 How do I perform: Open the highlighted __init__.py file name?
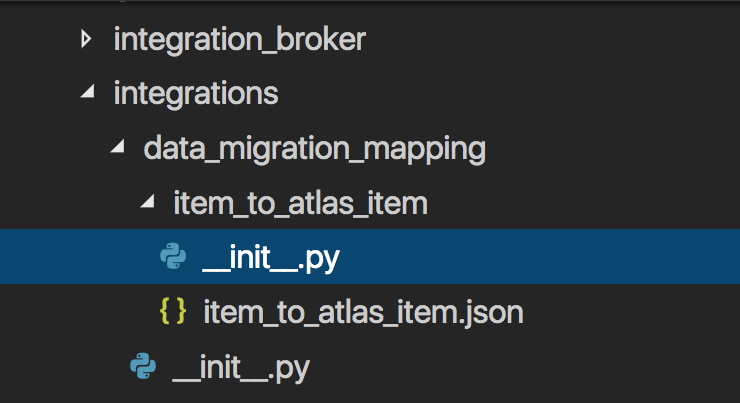(271, 258)
